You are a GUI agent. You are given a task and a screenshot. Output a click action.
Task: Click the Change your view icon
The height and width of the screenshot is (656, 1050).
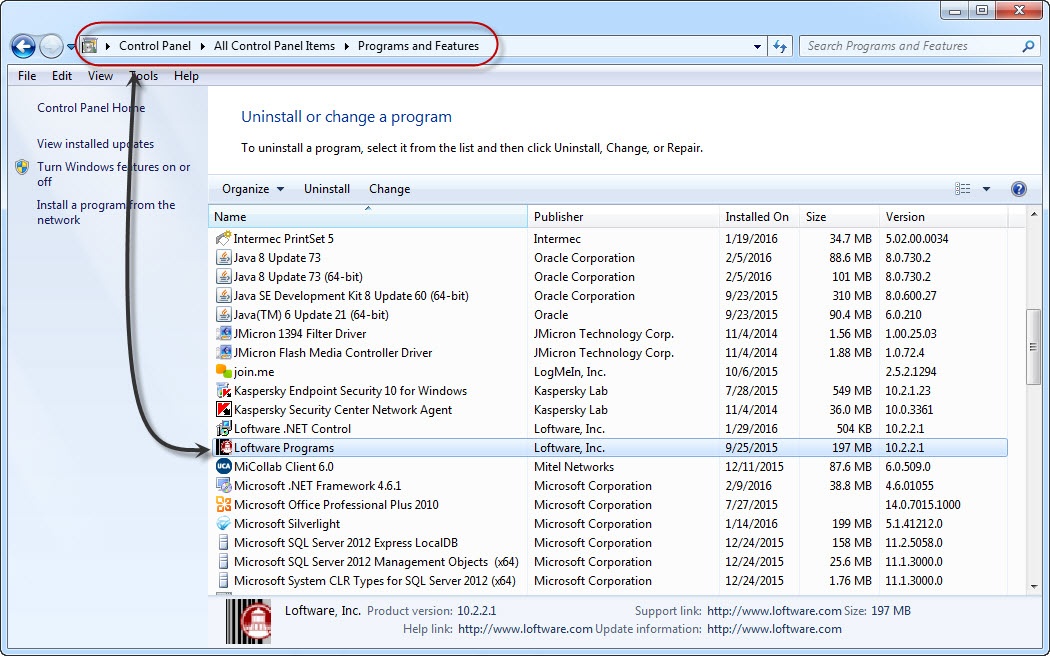coord(963,189)
